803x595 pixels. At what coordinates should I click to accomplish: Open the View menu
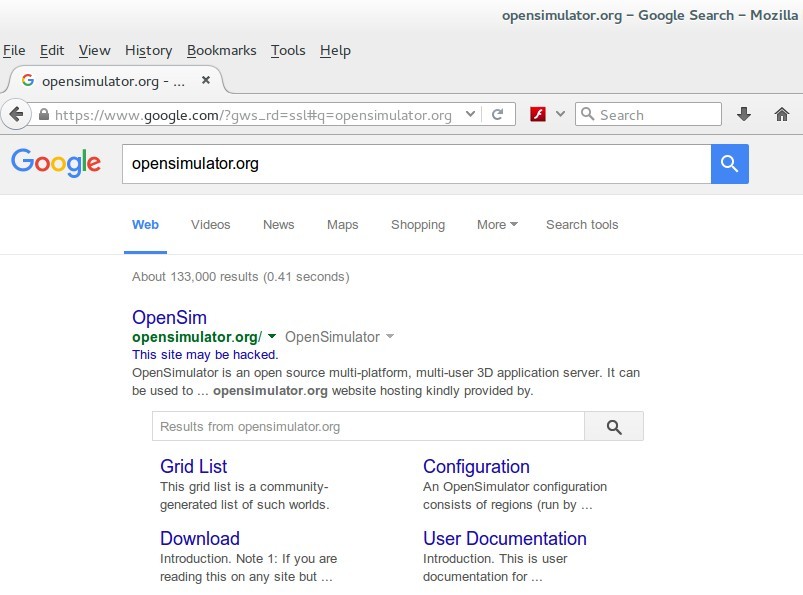coord(94,50)
